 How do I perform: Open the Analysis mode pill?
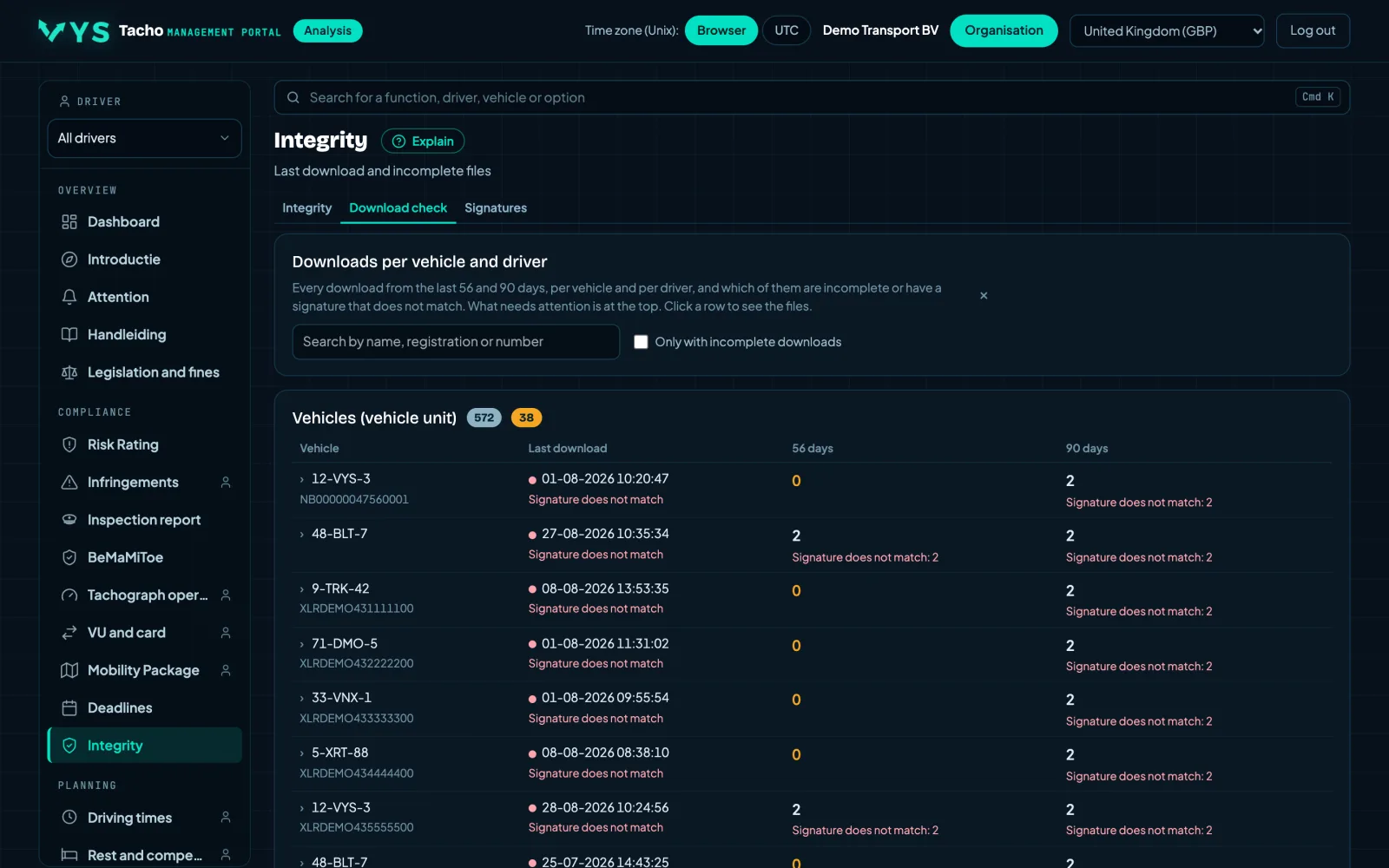(x=327, y=30)
